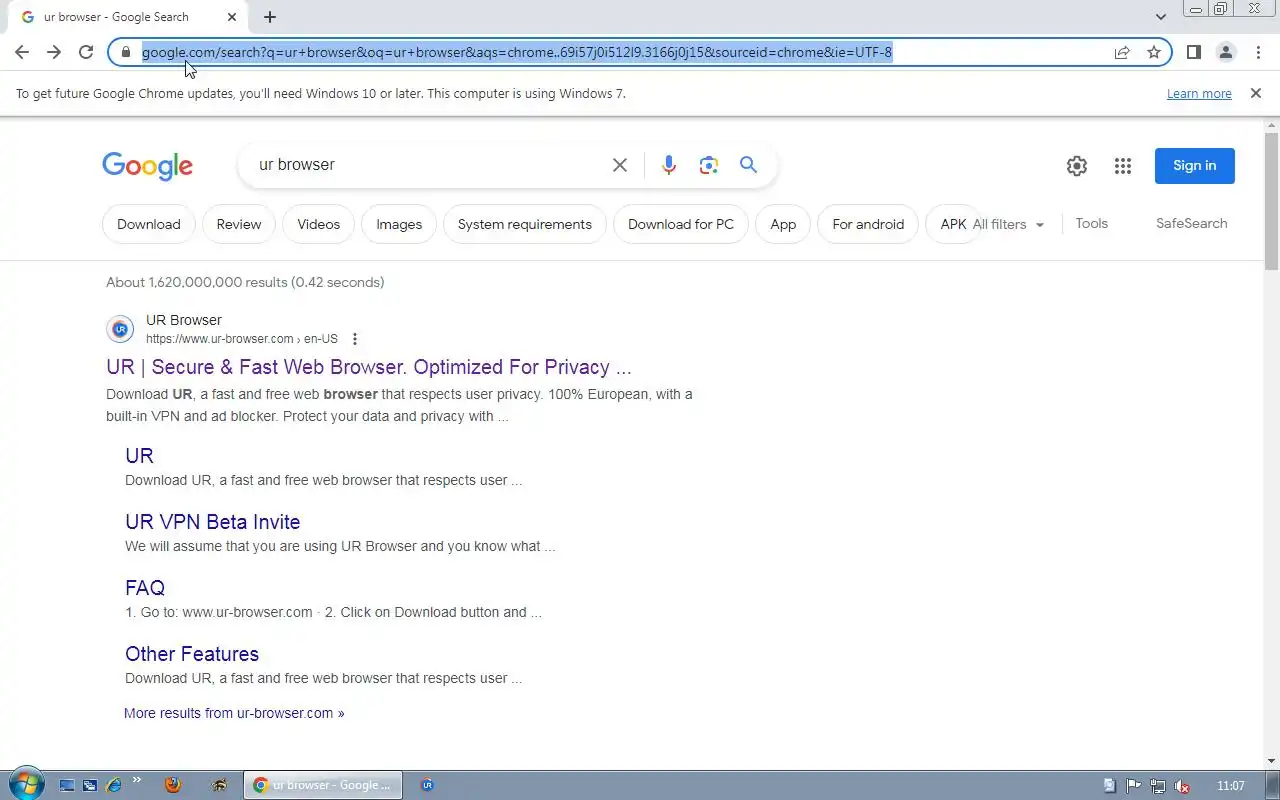Viewport: 1280px width, 800px height.
Task: View site information via the lock icon
Action: 126,52
